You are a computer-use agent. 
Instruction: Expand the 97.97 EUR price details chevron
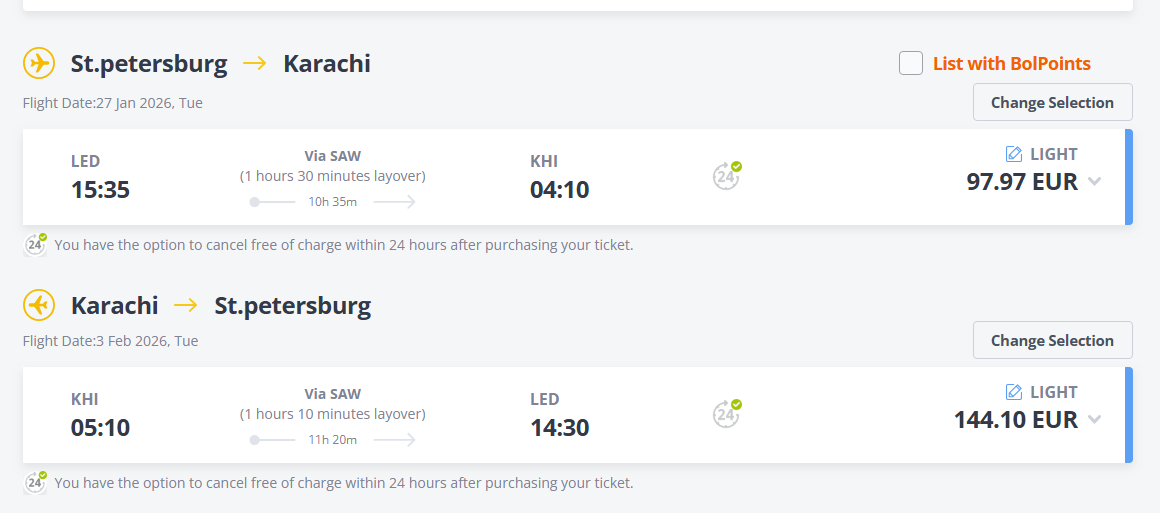(1095, 182)
